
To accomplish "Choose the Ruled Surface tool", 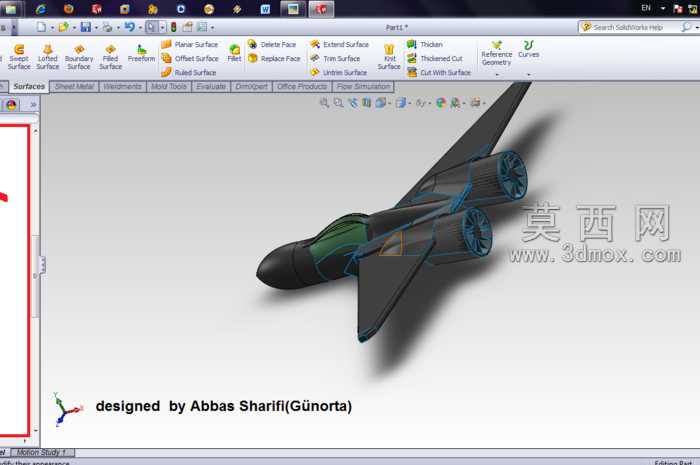I will [189, 72].
